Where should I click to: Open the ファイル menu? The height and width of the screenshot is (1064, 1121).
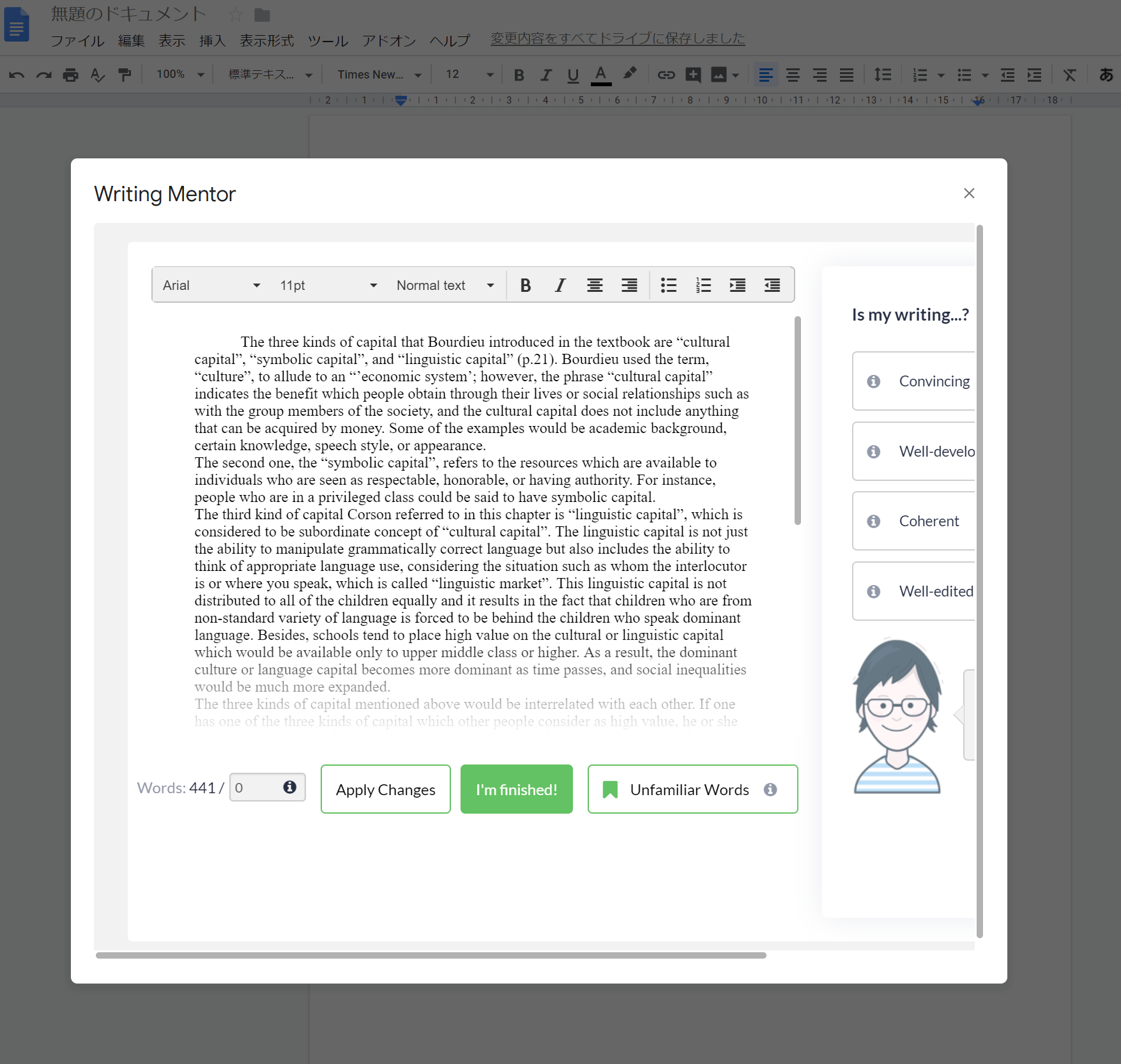point(77,41)
